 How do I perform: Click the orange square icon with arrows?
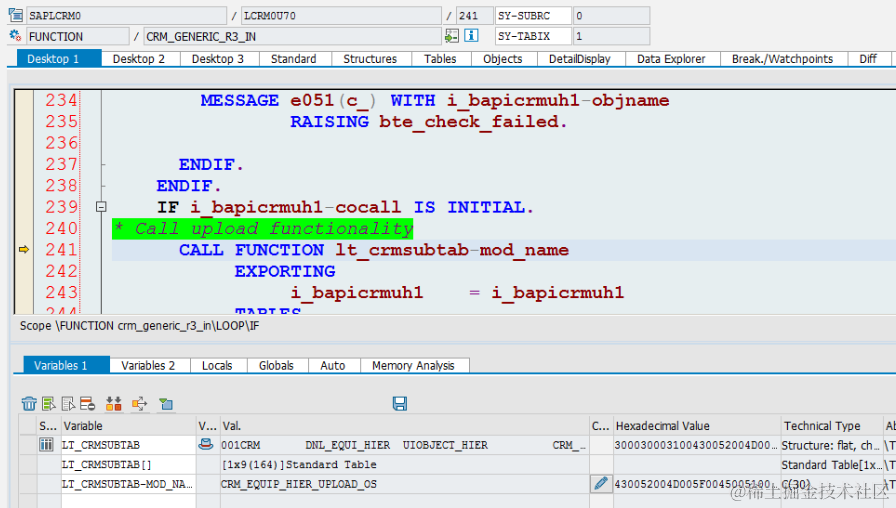click(x=139, y=404)
